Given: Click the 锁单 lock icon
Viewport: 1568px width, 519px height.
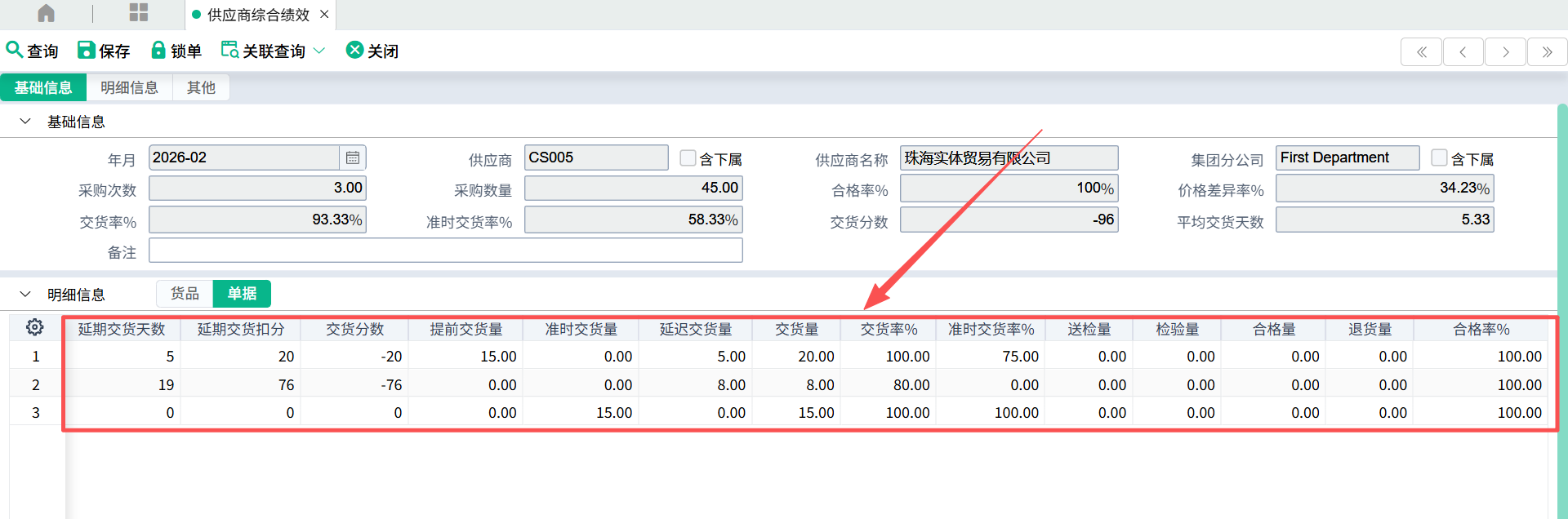Looking at the screenshot, I should pos(158,50).
